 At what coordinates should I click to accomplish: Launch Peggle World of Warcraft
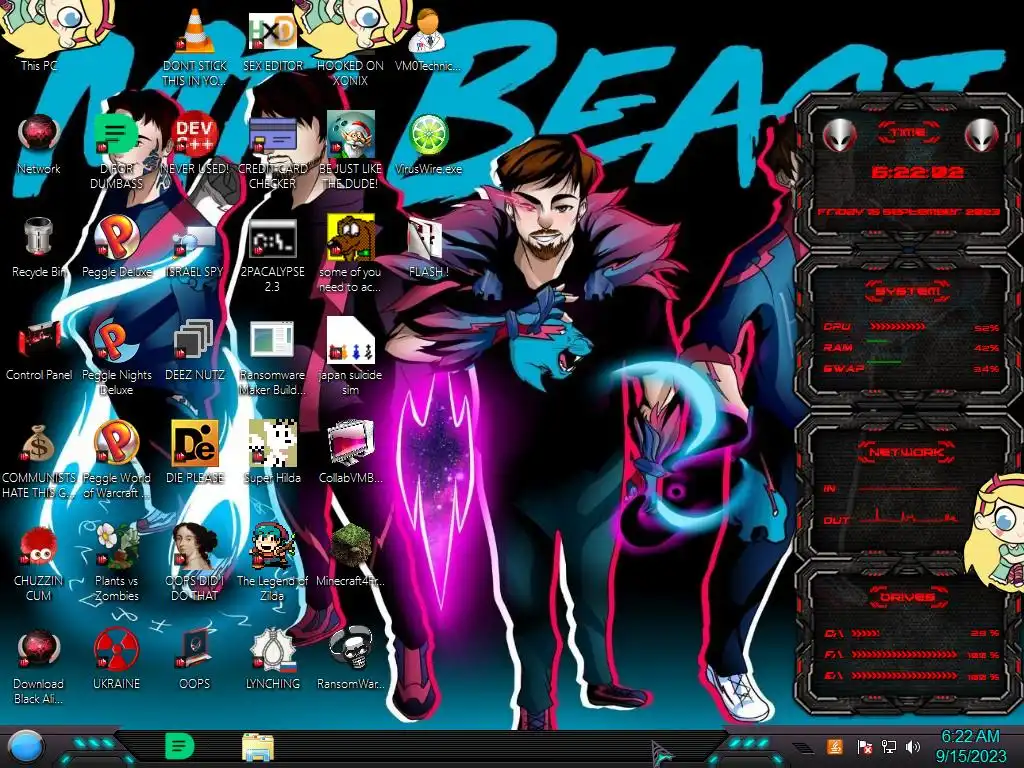[x=116, y=443]
